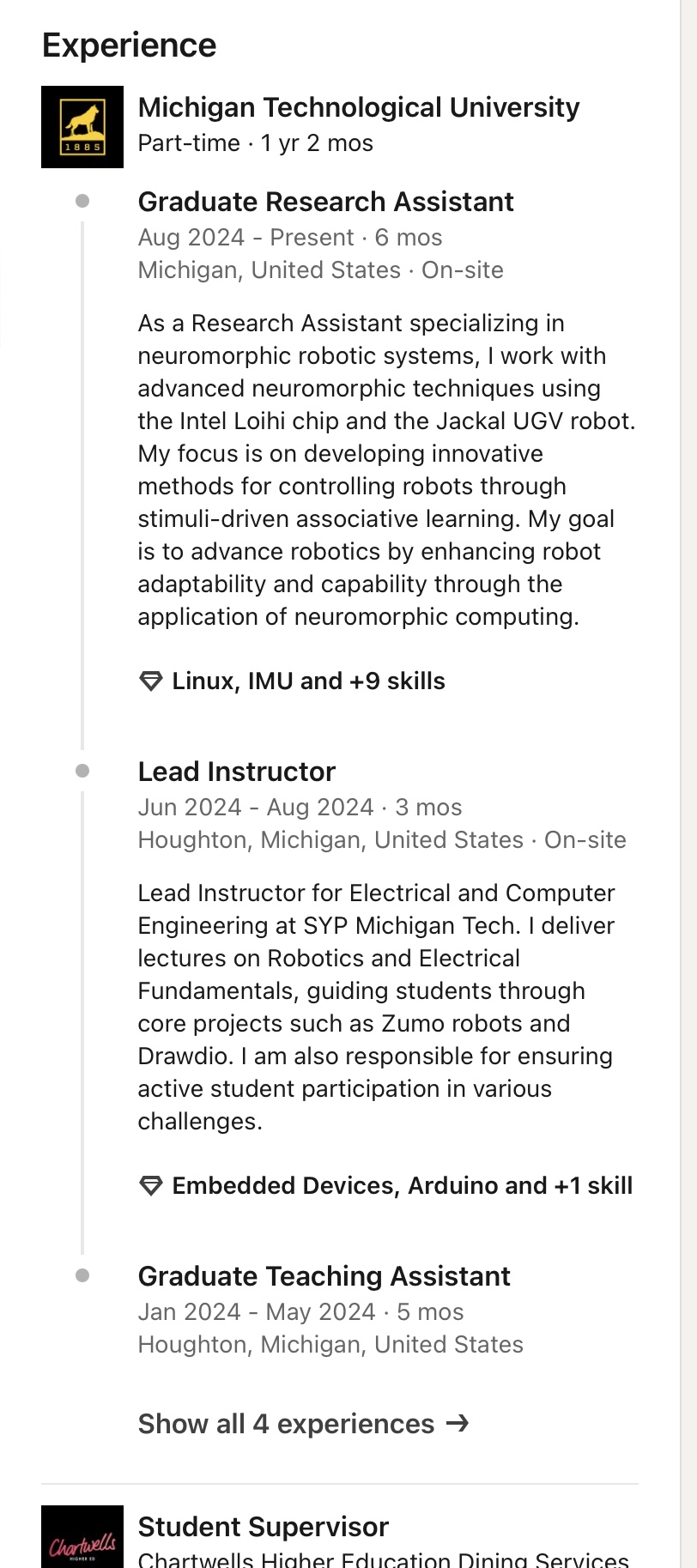The image size is (697, 1568).
Task: Click the timeline dot for Graduate Teaching Assistant
Action: click(82, 1275)
